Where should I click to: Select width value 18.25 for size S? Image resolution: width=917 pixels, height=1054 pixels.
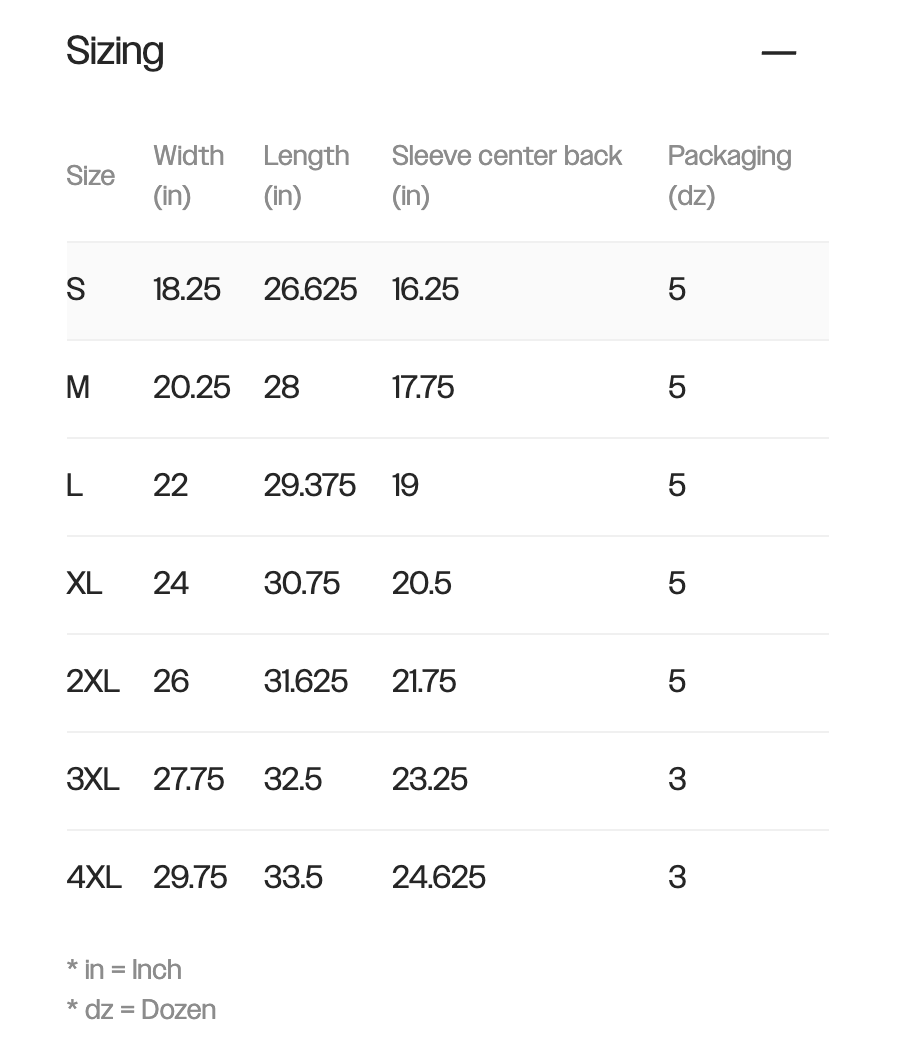click(x=187, y=290)
